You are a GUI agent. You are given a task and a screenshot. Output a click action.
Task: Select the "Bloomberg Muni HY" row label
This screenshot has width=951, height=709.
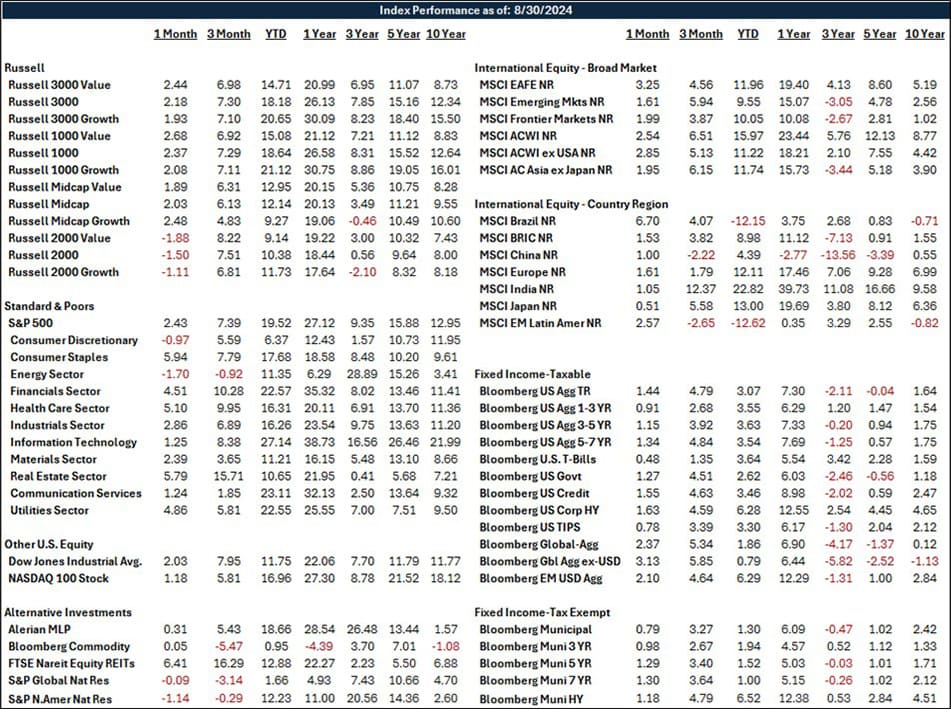pyautogui.click(x=531, y=699)
